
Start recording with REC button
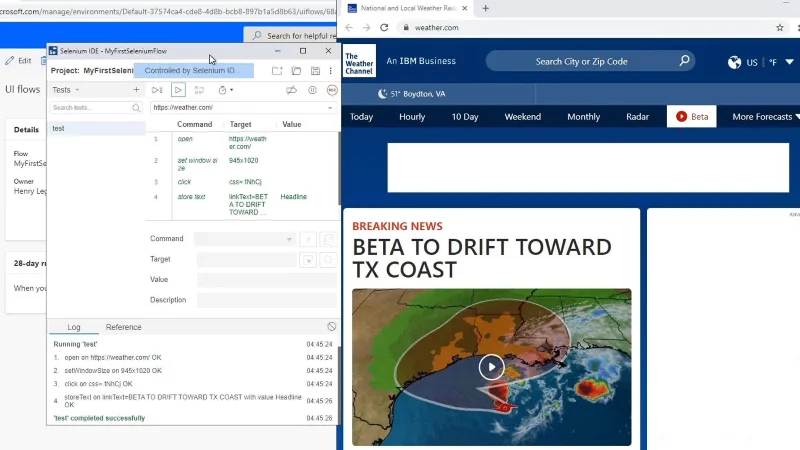[332, 90]
